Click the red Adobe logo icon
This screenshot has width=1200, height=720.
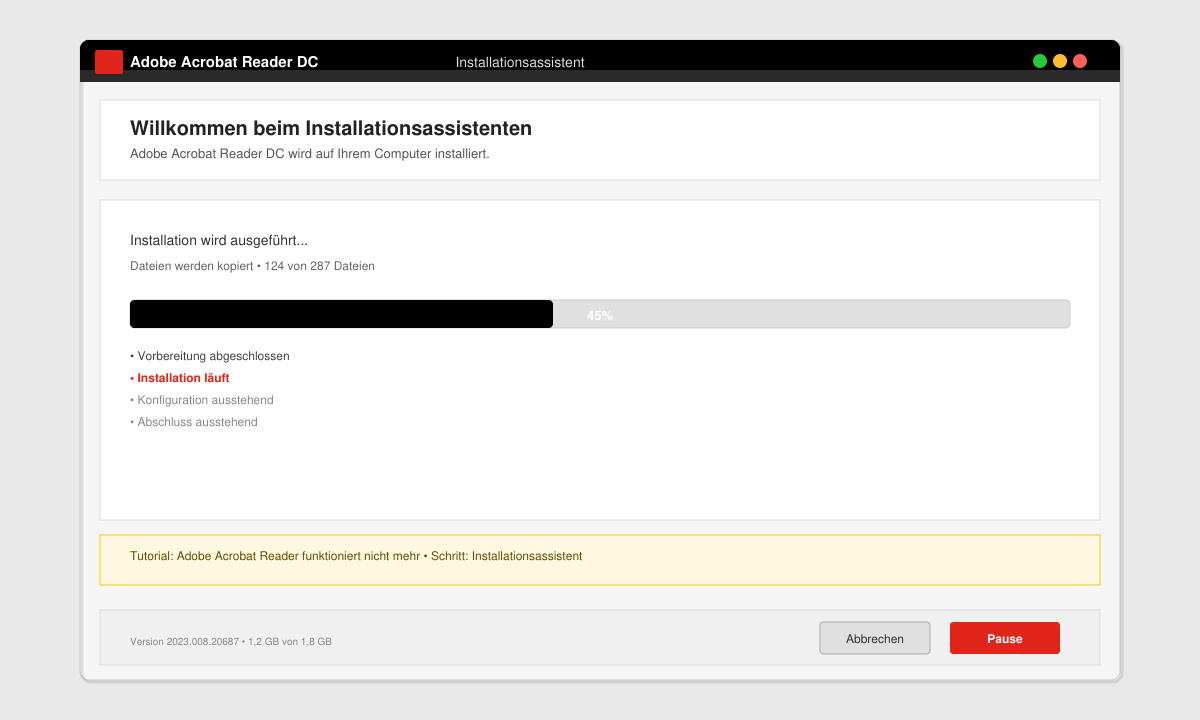point(109,62)
